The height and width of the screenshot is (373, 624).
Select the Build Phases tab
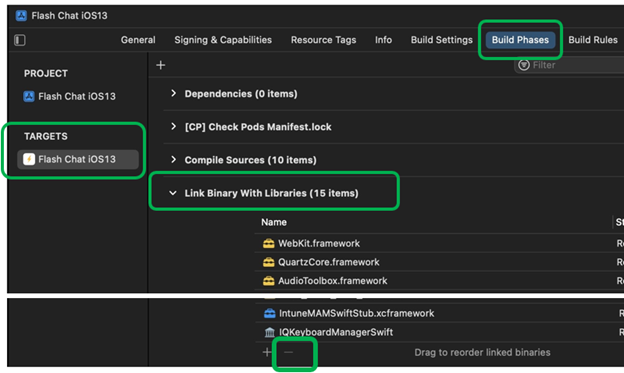coord(520,40)
